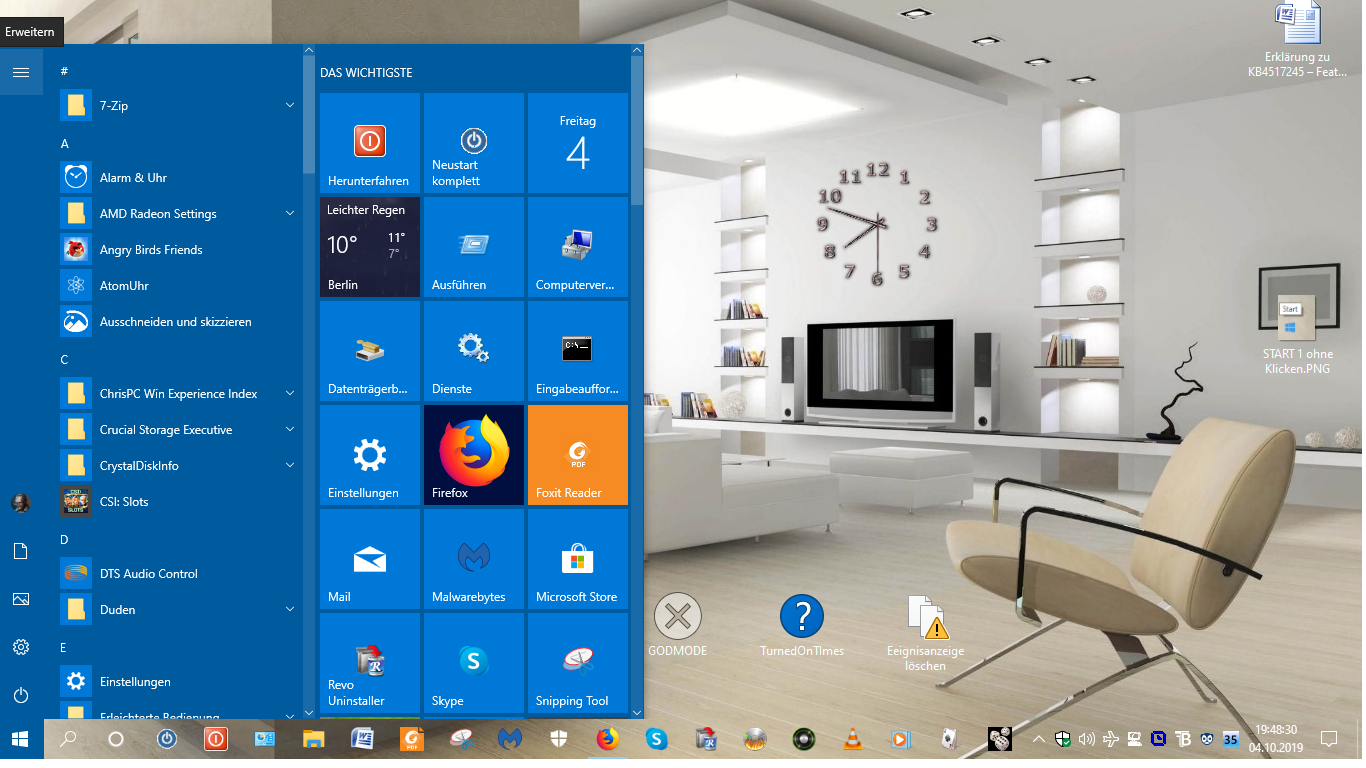Click the DAS WICHTIGSTE group title
The image size is (1366, 768).
[x=366, y=73]
